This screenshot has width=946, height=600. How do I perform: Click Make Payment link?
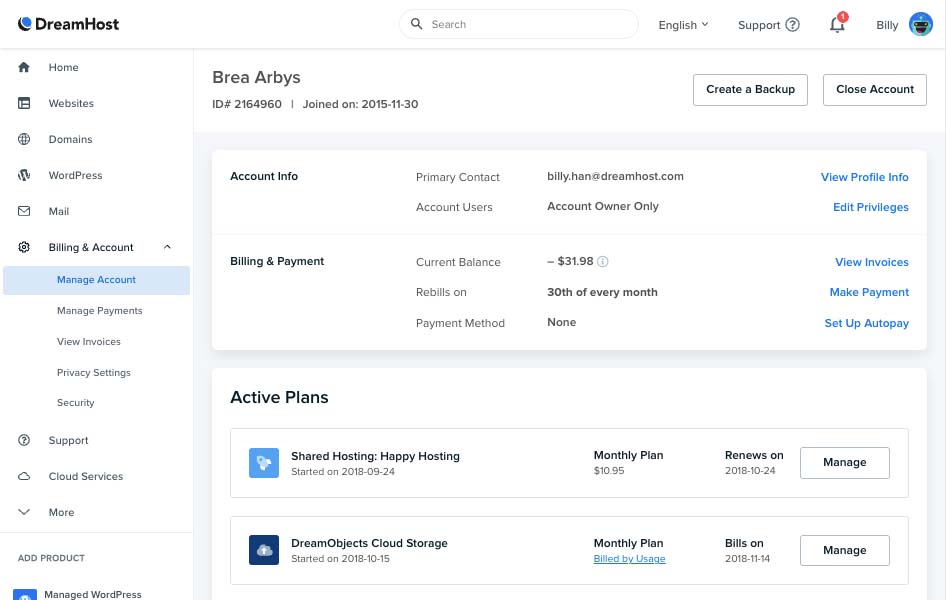[869, 292]
